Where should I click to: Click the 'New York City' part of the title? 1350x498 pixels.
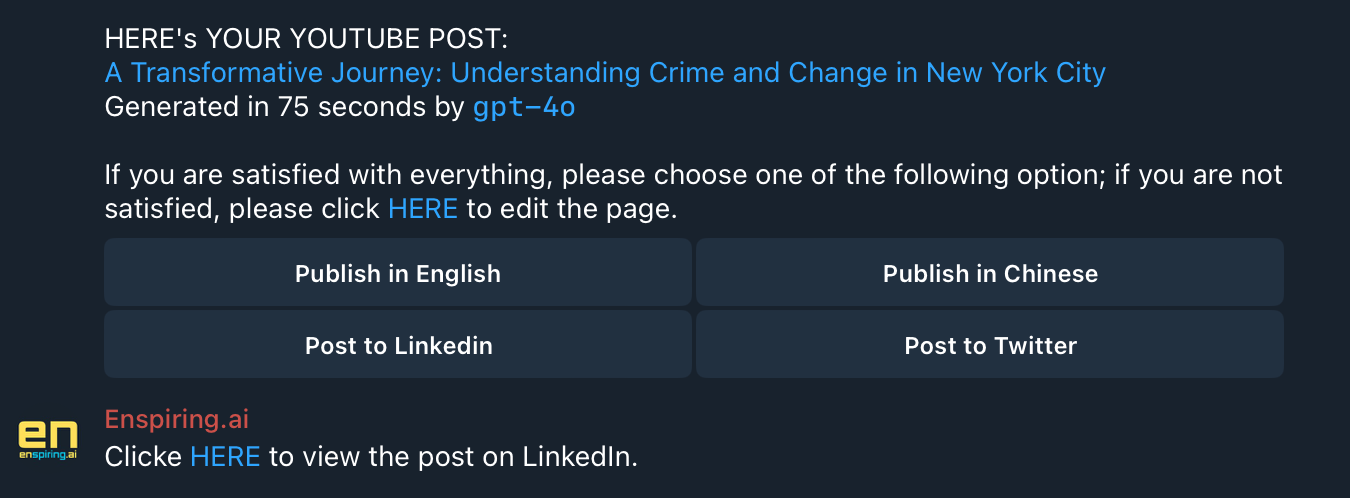(1016, 73)
